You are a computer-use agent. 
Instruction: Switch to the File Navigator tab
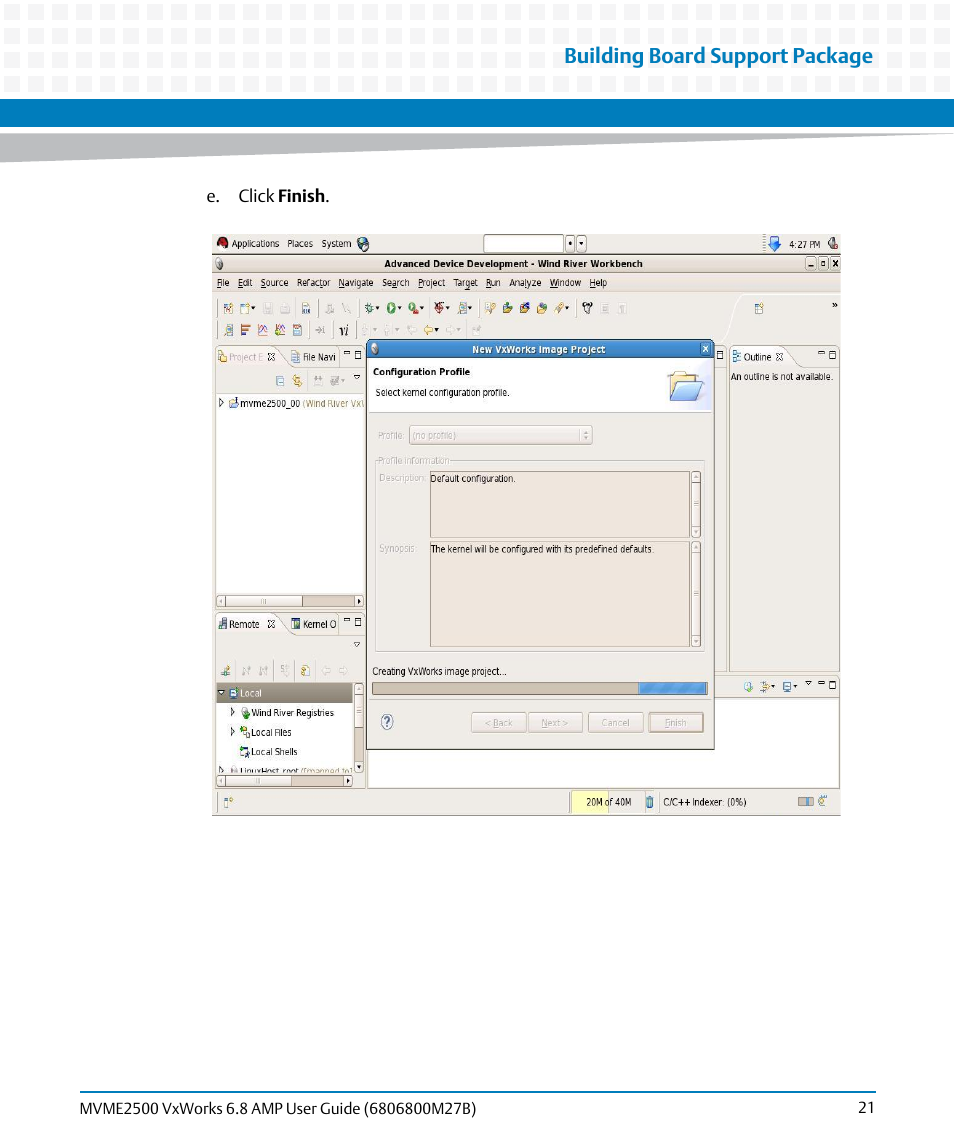click(x=313, y=357)
